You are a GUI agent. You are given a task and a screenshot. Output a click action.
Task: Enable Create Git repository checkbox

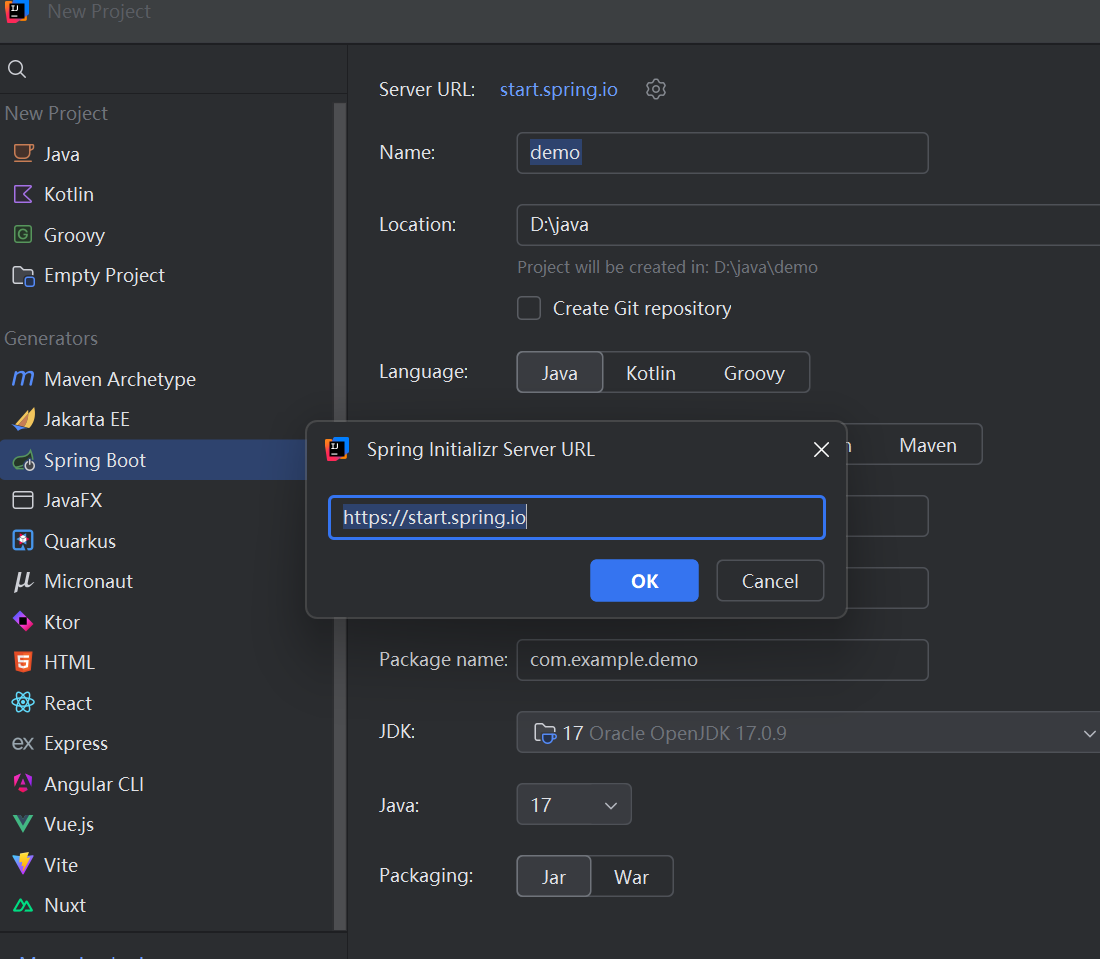(x=529, y=308)
